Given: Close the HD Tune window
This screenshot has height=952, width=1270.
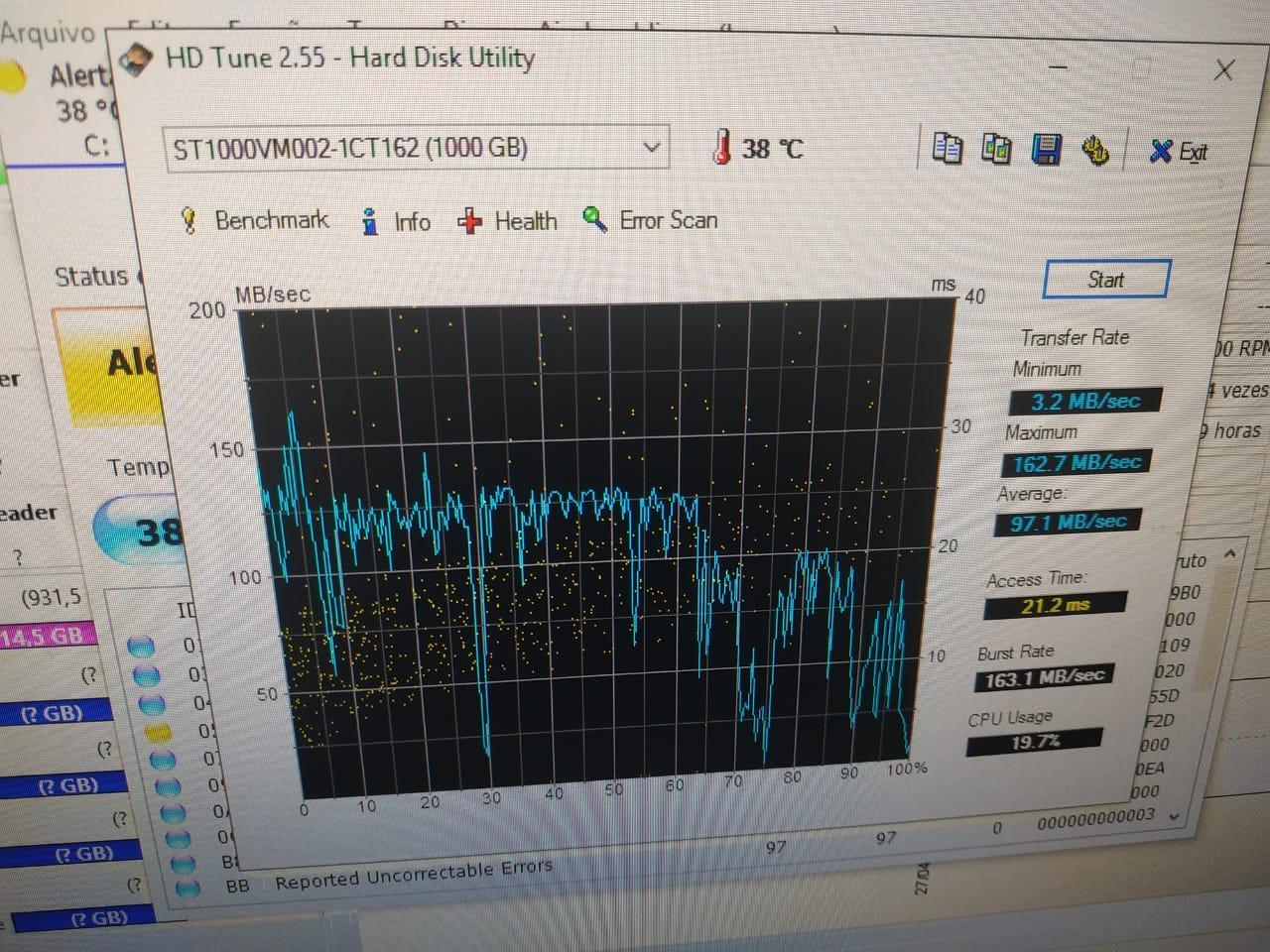Looking at the screenshot, I should pos(1224,70).
